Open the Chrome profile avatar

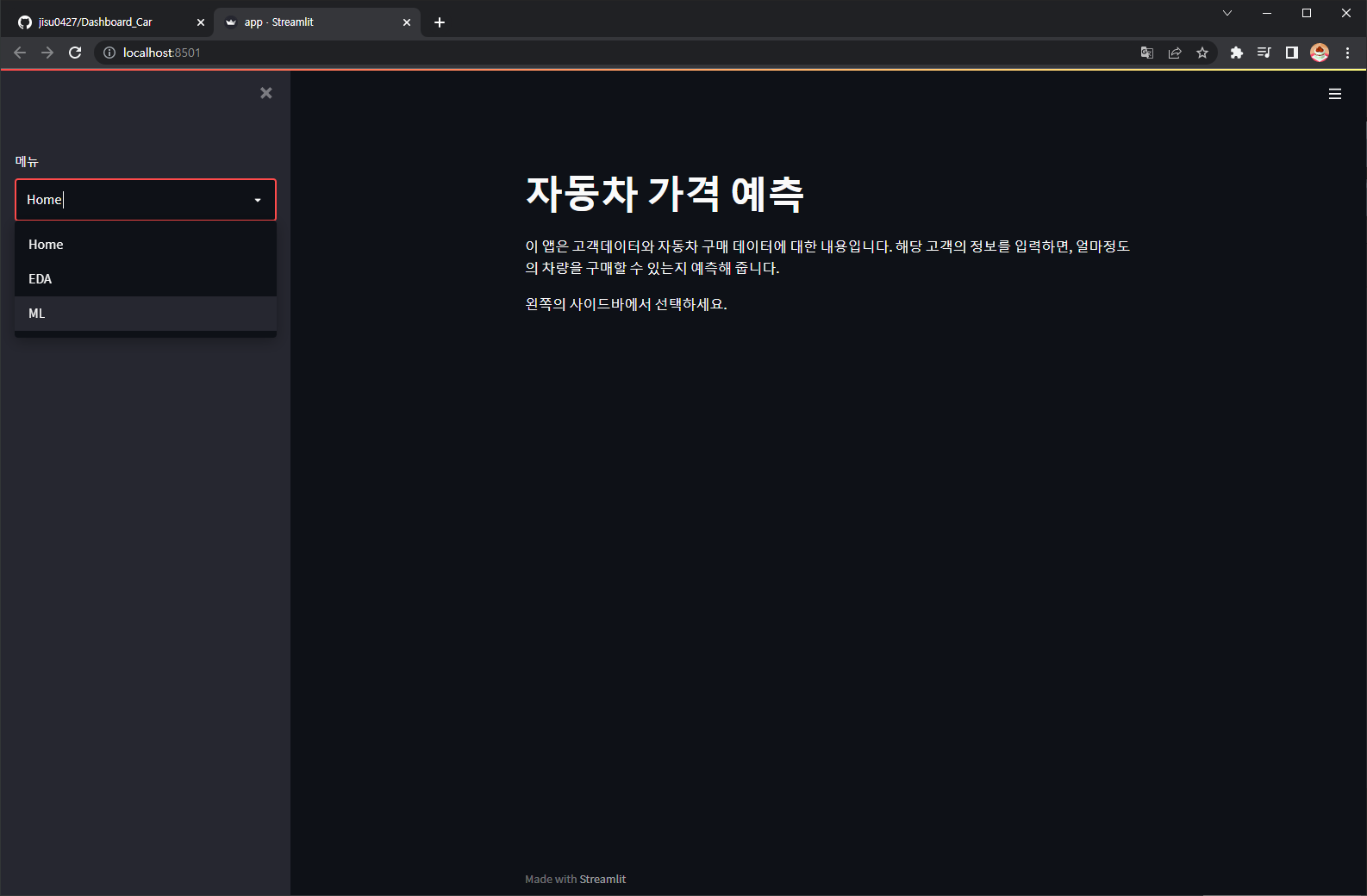pyautogui.click(x=1320, y=53)
